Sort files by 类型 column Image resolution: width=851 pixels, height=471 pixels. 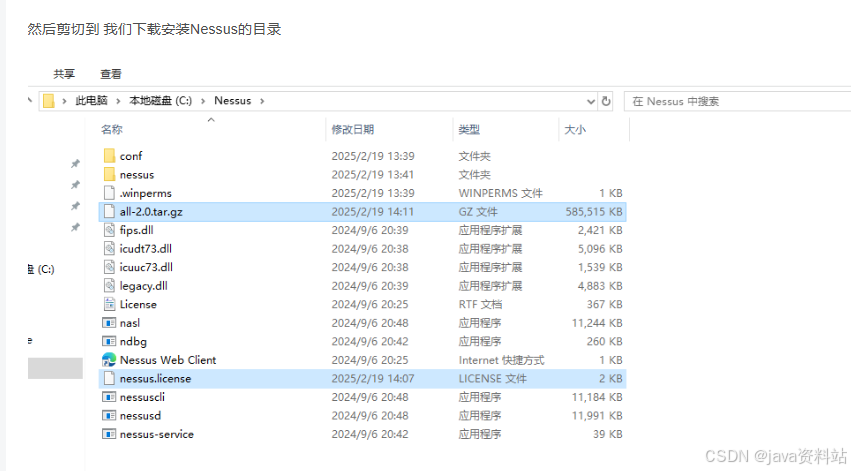(x=469, y=129)
